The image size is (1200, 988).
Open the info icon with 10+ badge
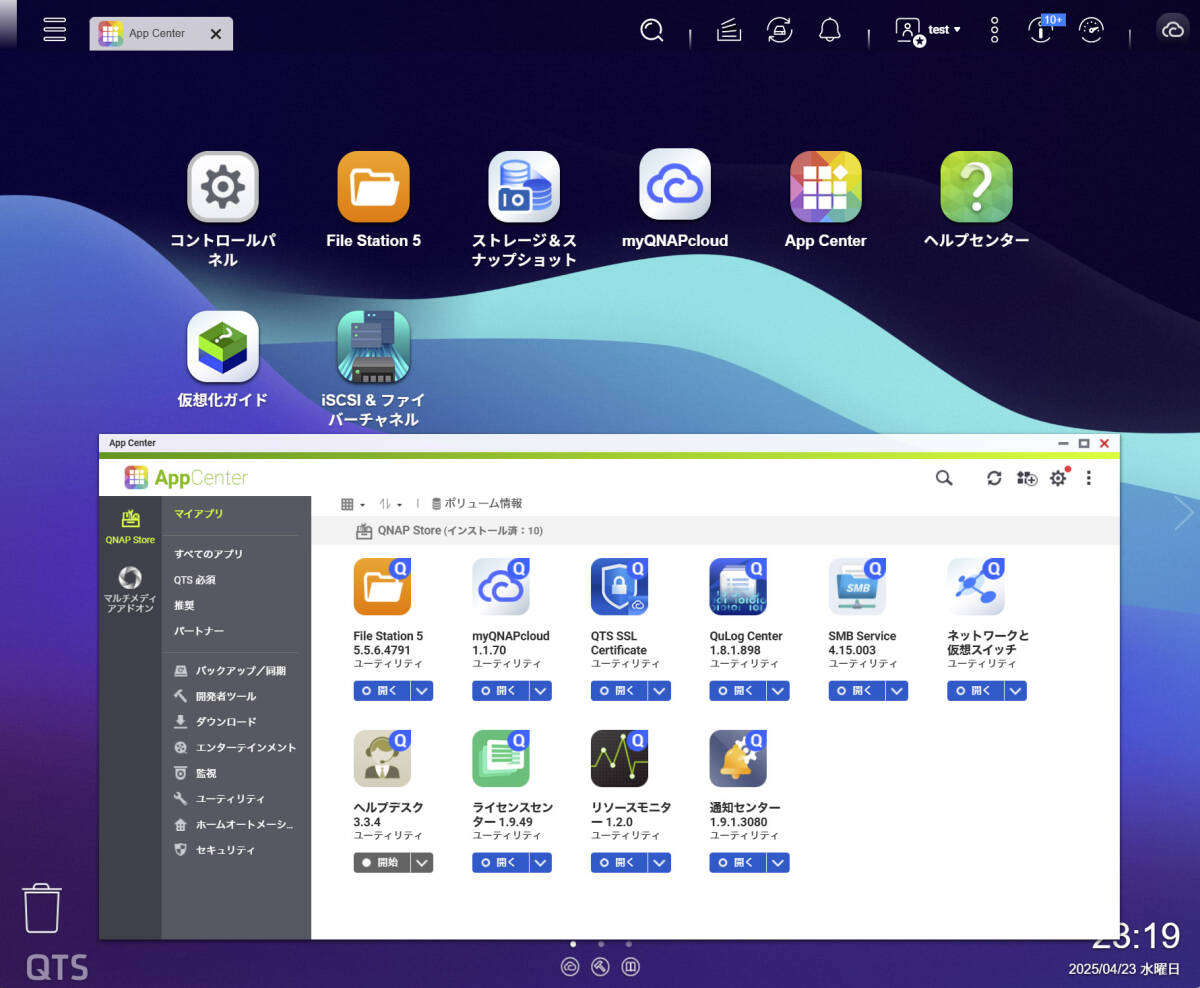(x=1042, y=29)
